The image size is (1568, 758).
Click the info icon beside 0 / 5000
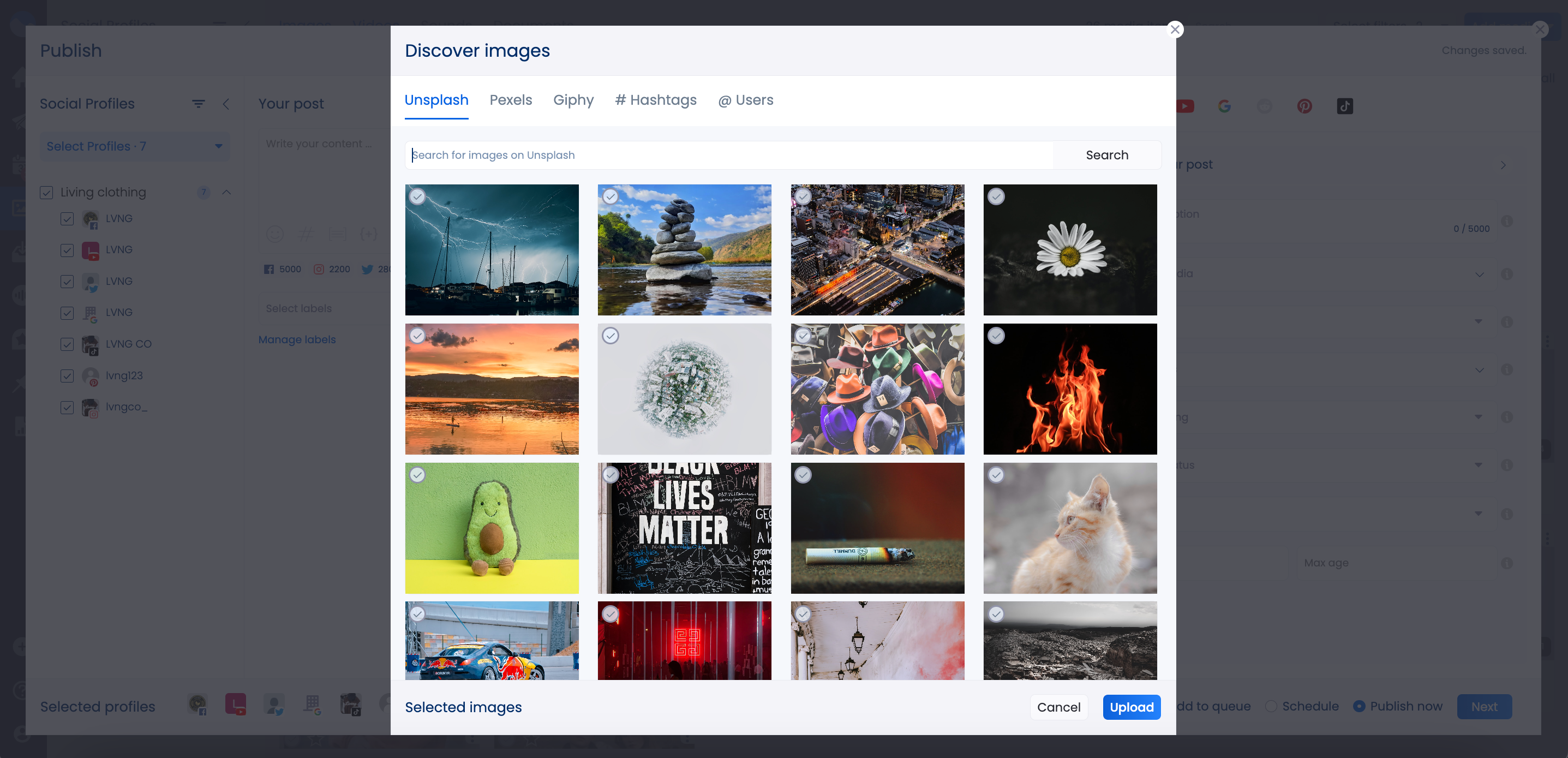tap(1506, 221)
